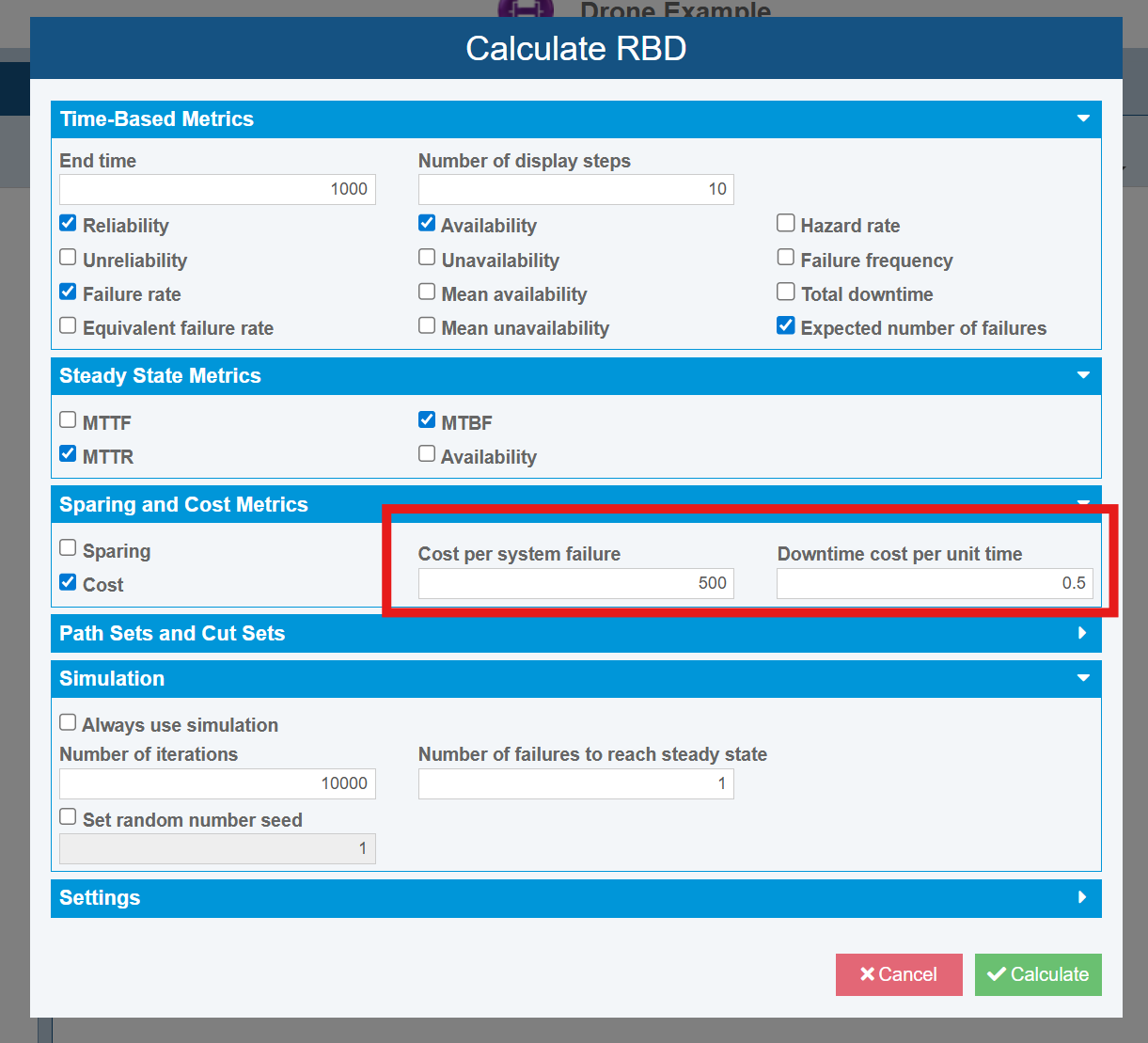Expand the Path Sets and Cut Sets section
The height and width of the screenshot is (1043, 1148).
[x=1082, y=633]
